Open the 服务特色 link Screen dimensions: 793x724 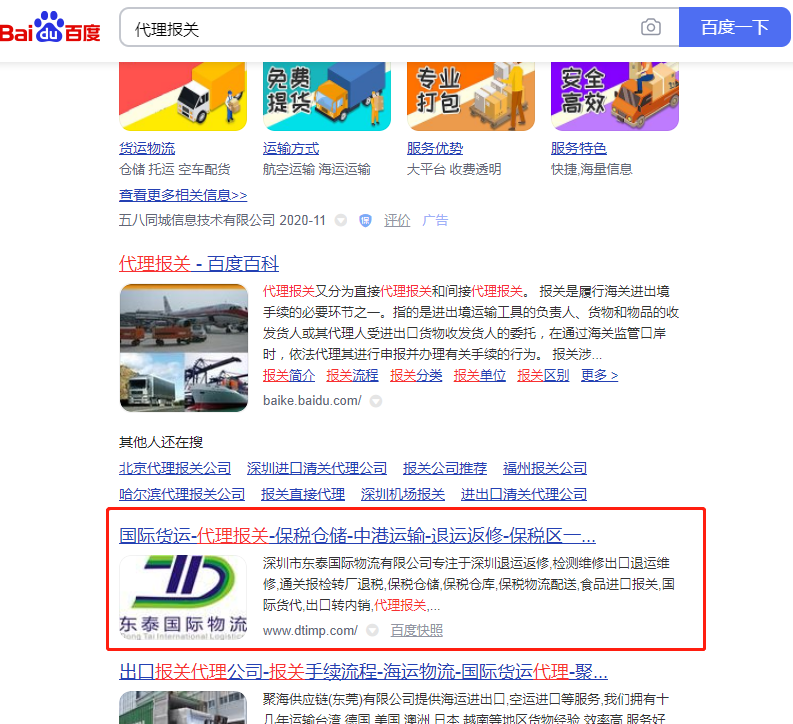click(x=579, y=148)
